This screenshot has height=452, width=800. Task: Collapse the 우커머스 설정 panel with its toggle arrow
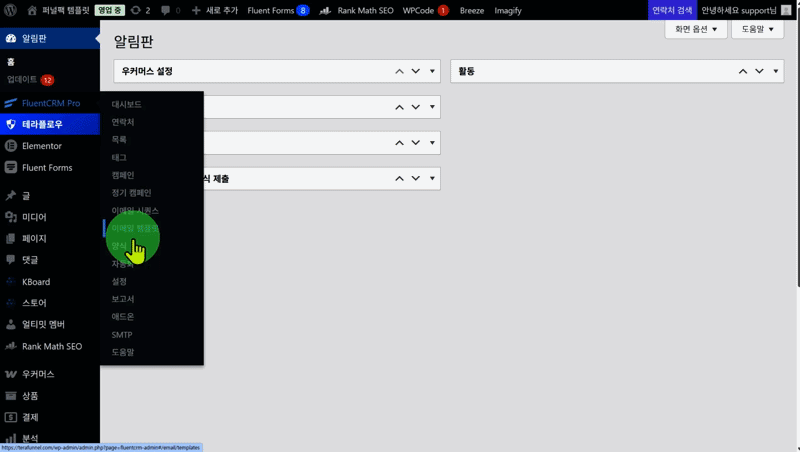tap(432, 72)
